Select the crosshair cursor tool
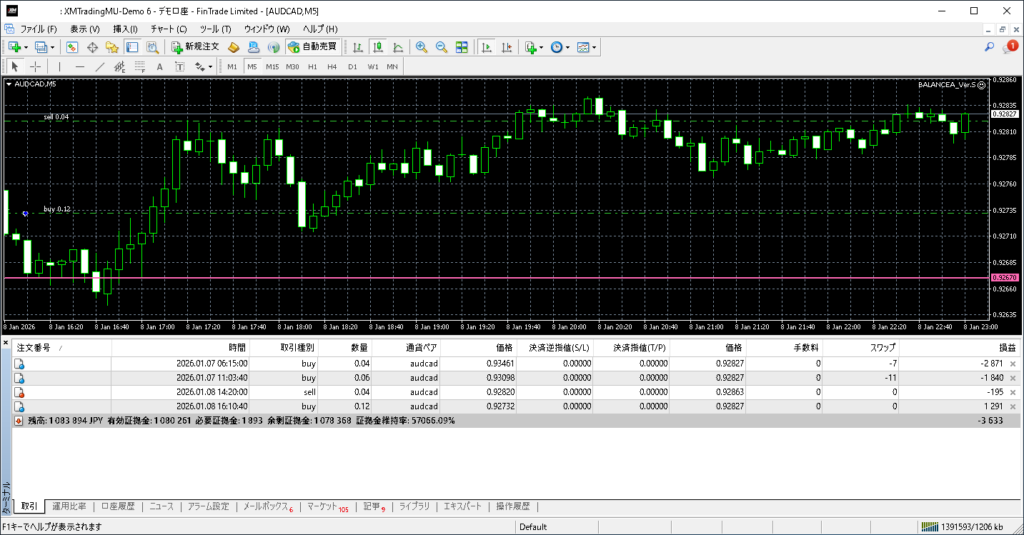Viewport: 1024px width, 535px height. [36, 67]
